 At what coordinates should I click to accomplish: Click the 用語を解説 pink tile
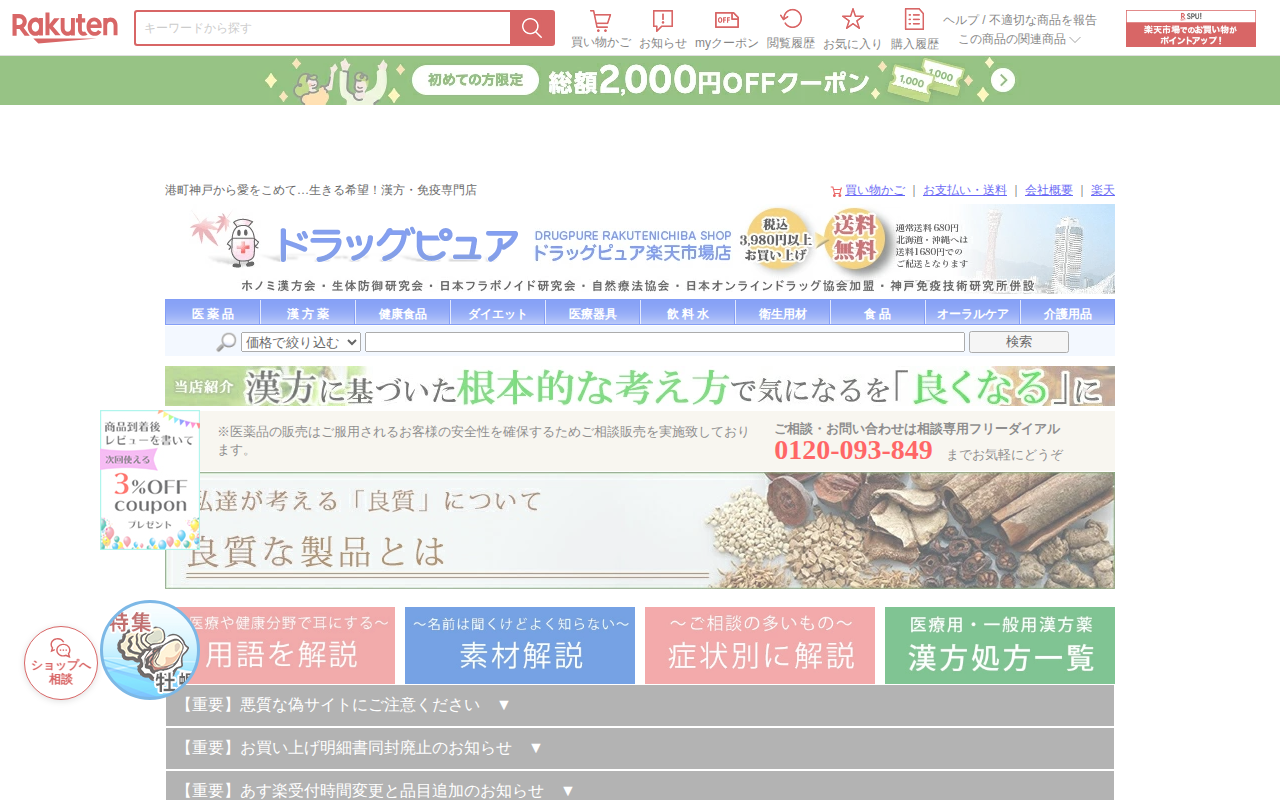point(280,645)
